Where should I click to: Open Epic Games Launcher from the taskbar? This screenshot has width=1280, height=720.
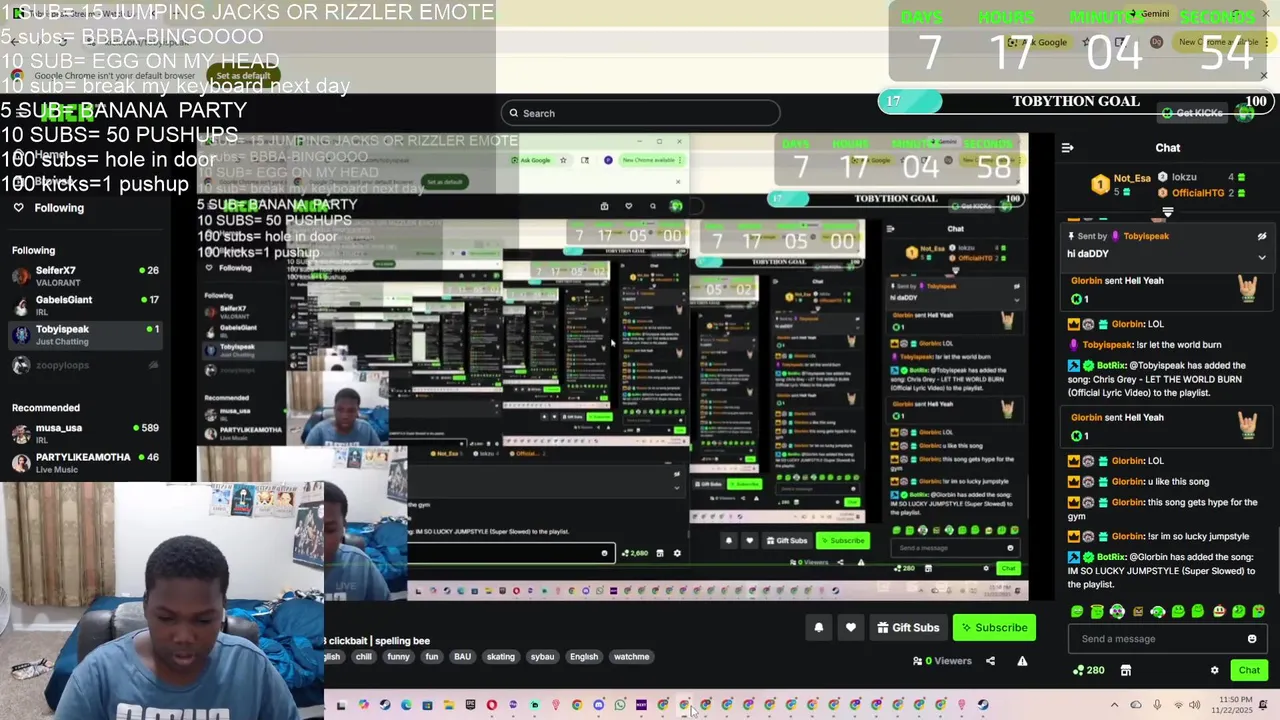click(x=470, y=705)
